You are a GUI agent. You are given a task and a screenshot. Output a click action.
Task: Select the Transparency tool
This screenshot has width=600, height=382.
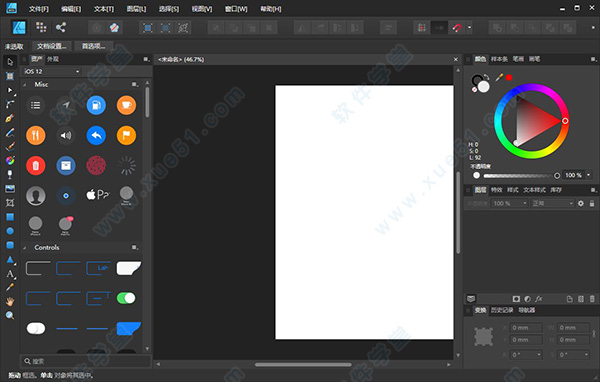(x=10, y=175)
